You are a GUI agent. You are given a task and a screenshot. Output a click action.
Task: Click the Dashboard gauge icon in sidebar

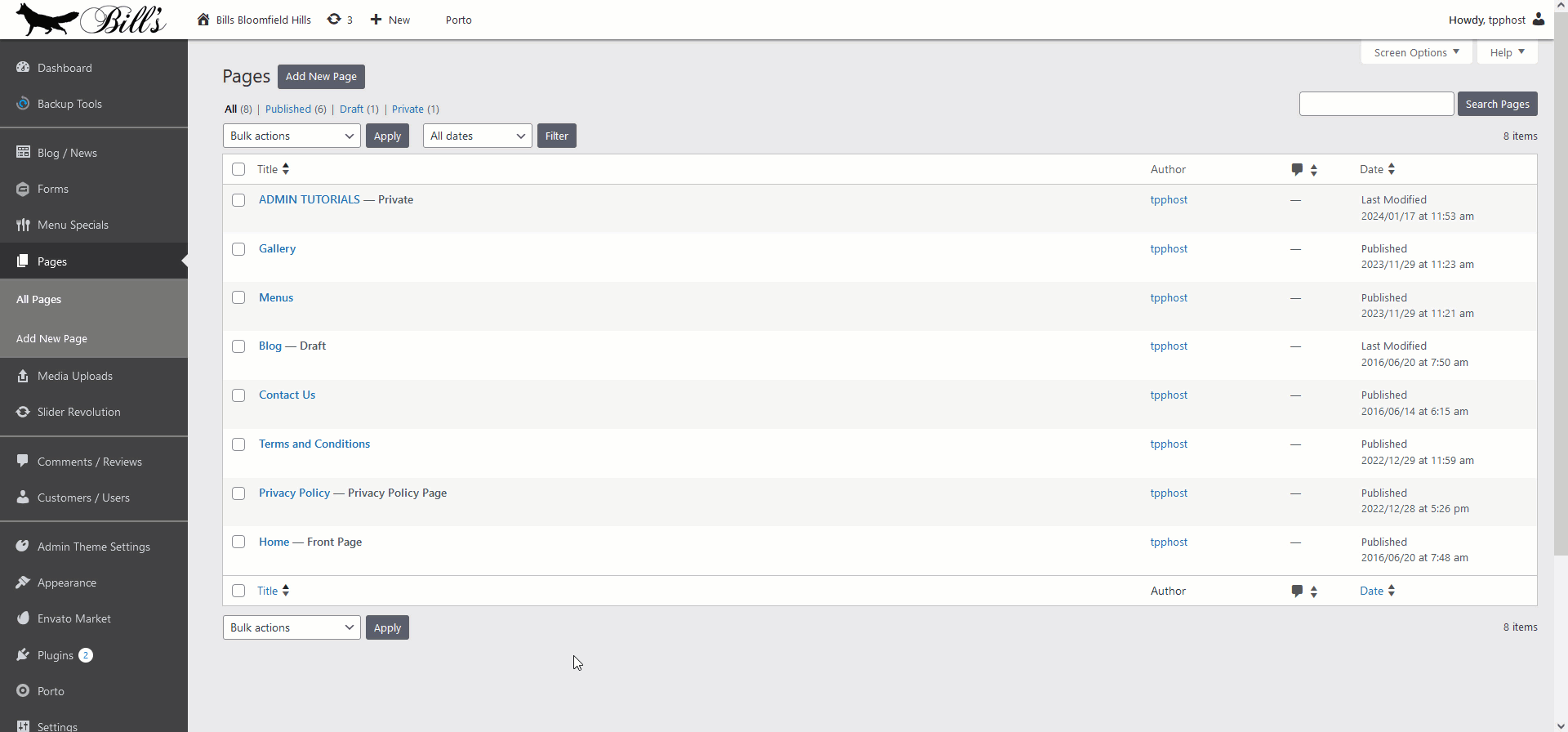click(23, 68)
